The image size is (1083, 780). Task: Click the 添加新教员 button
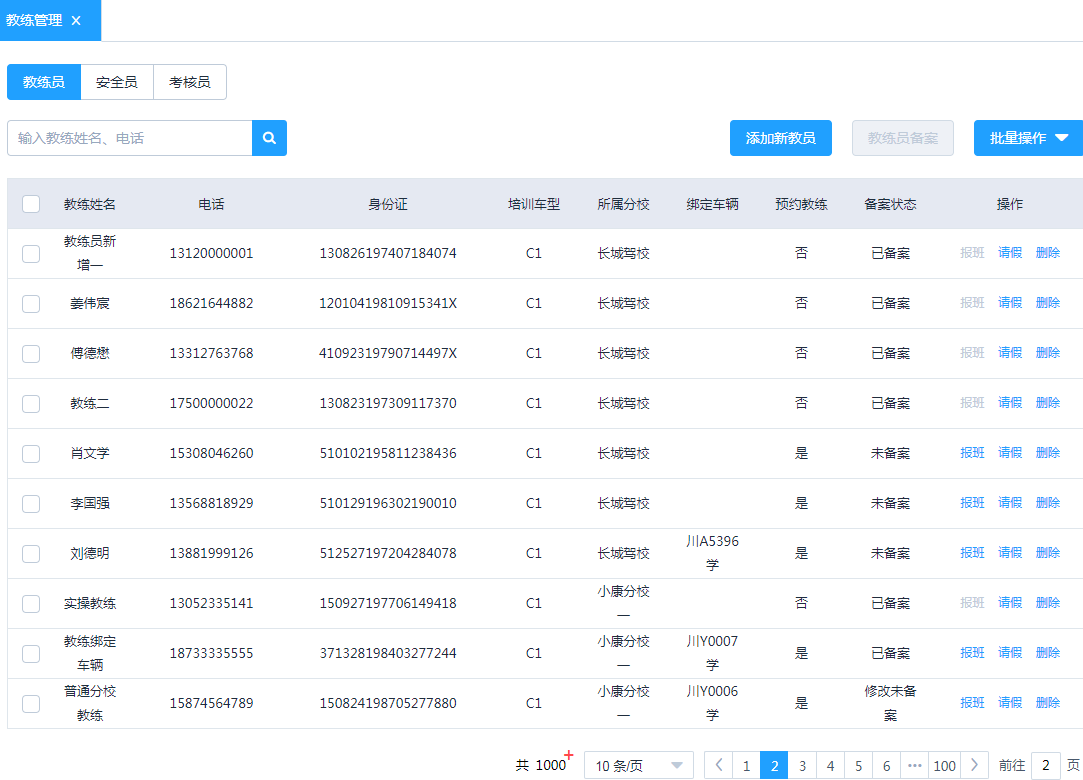780,138
